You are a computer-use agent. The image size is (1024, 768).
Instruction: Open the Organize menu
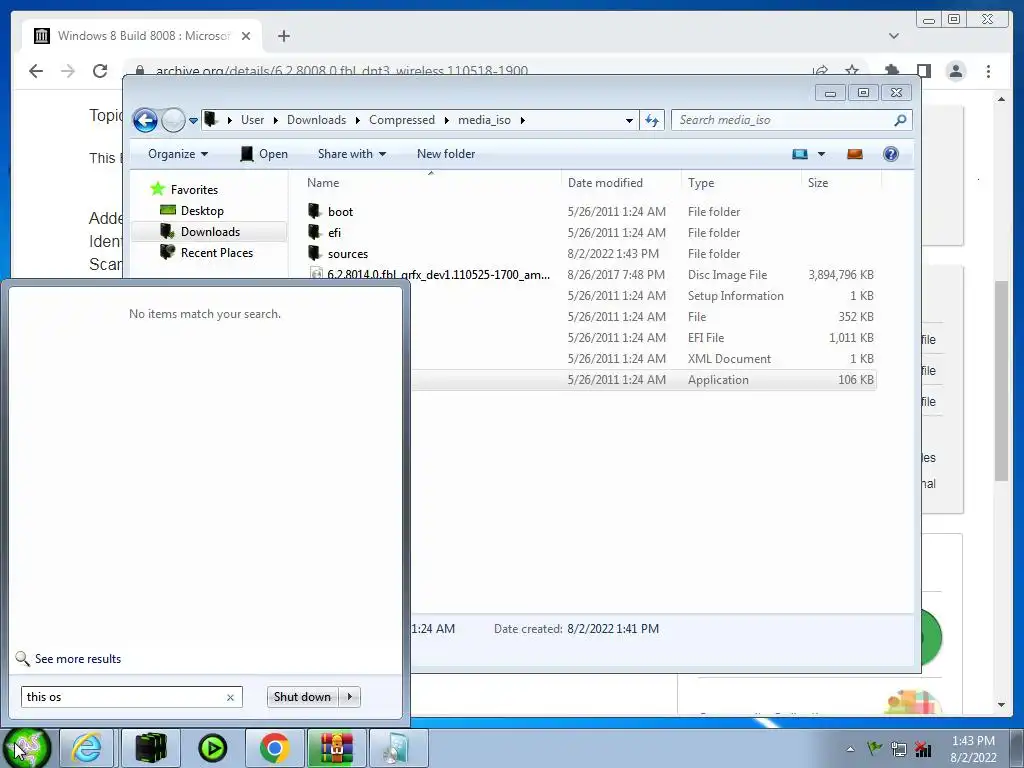[178, 154]
